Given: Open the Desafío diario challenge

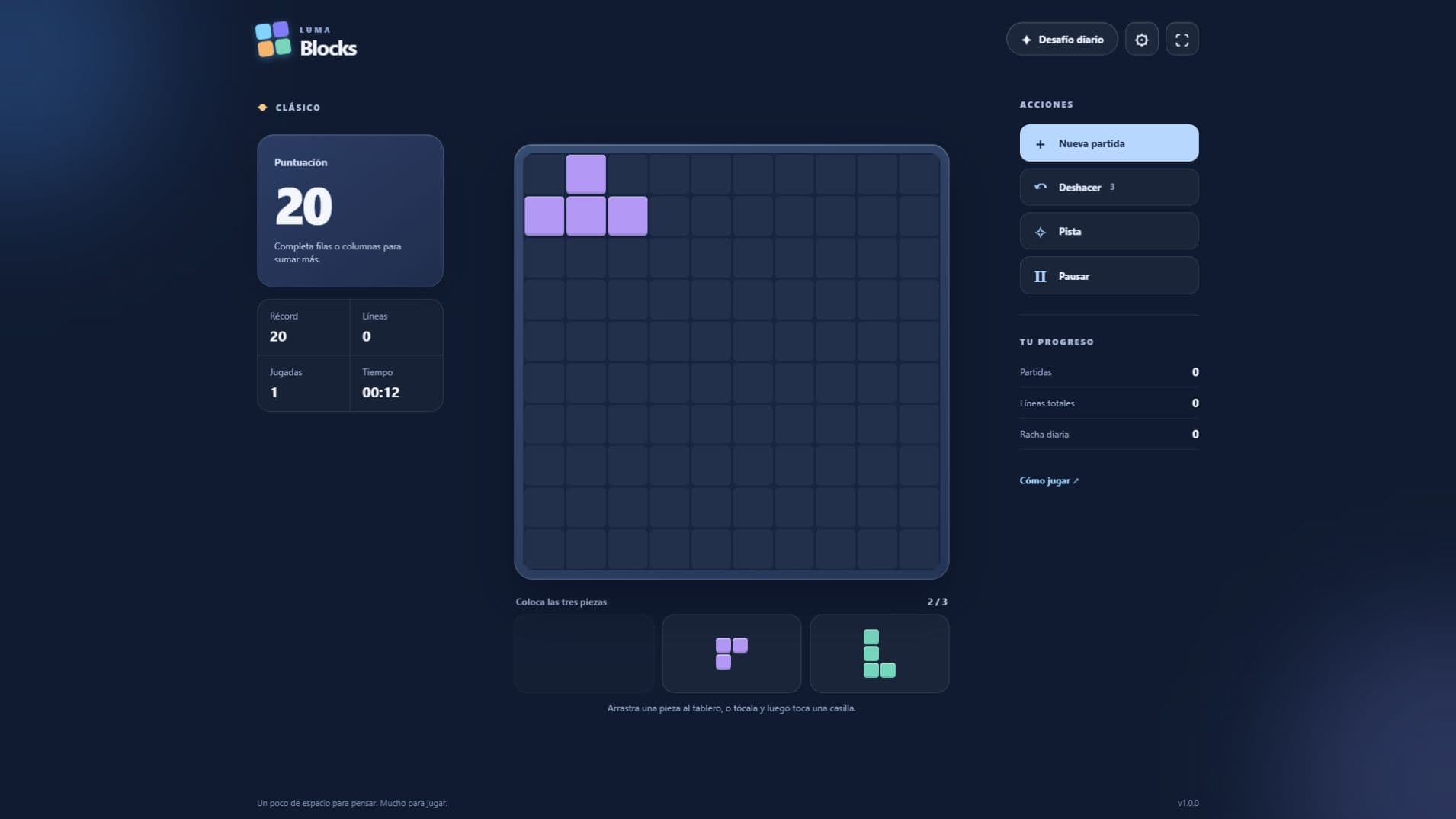Looking at the screenshot, I should point(1062,40).
